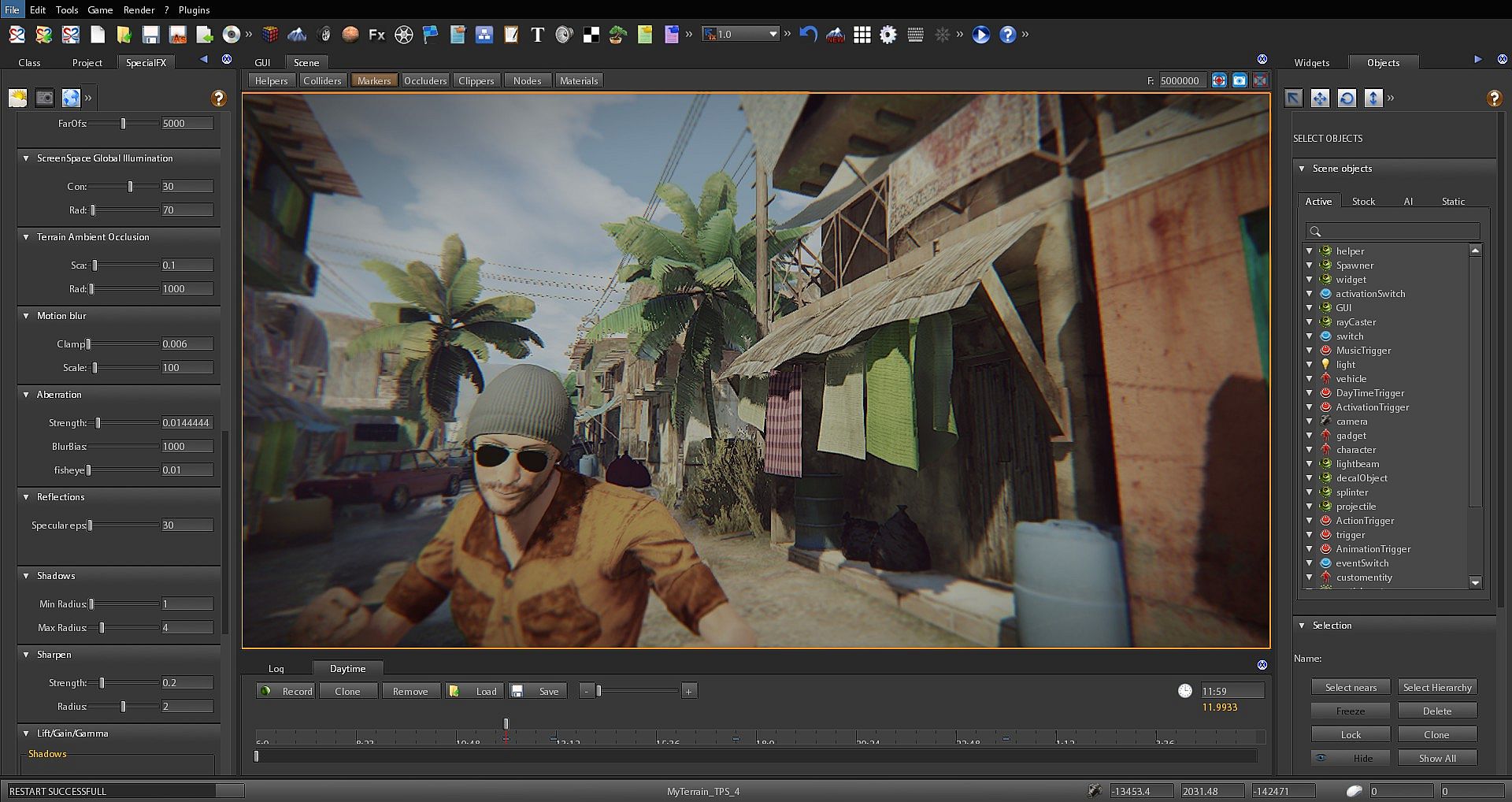Open the 1.0 speed dropdown
Image resolution: width=1512 pixels, height=802 pixels.
click(773, 34)
